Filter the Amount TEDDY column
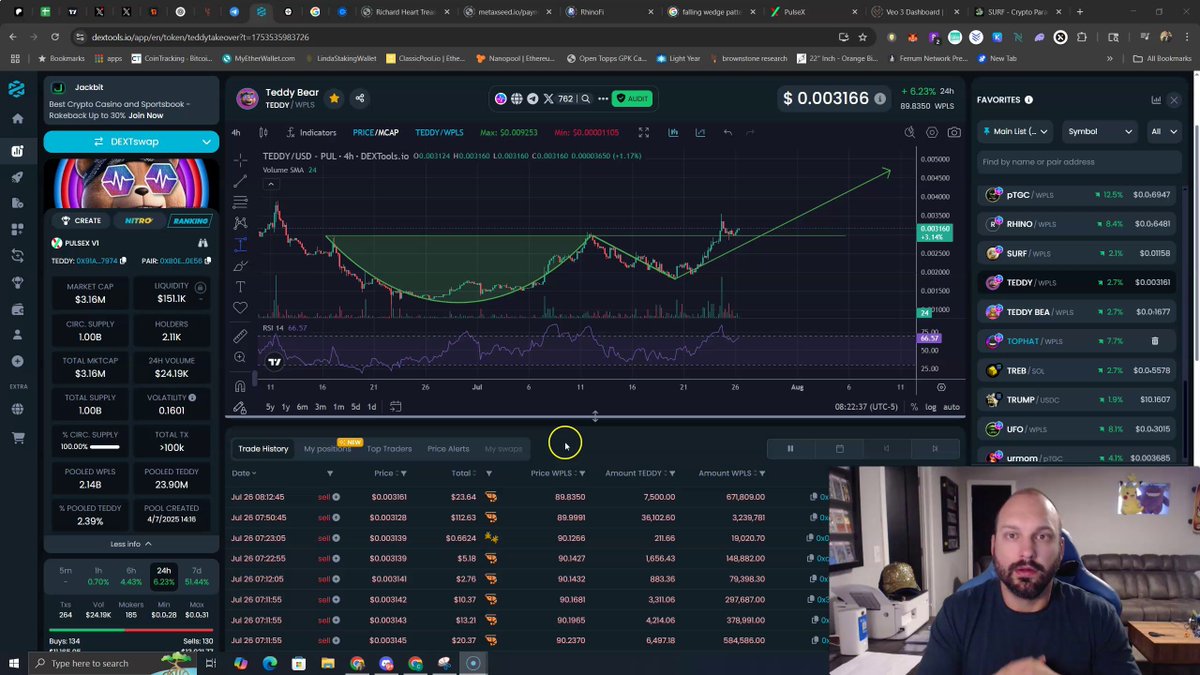Viewport: 1200px width, 675px height. tap(672, 473)
